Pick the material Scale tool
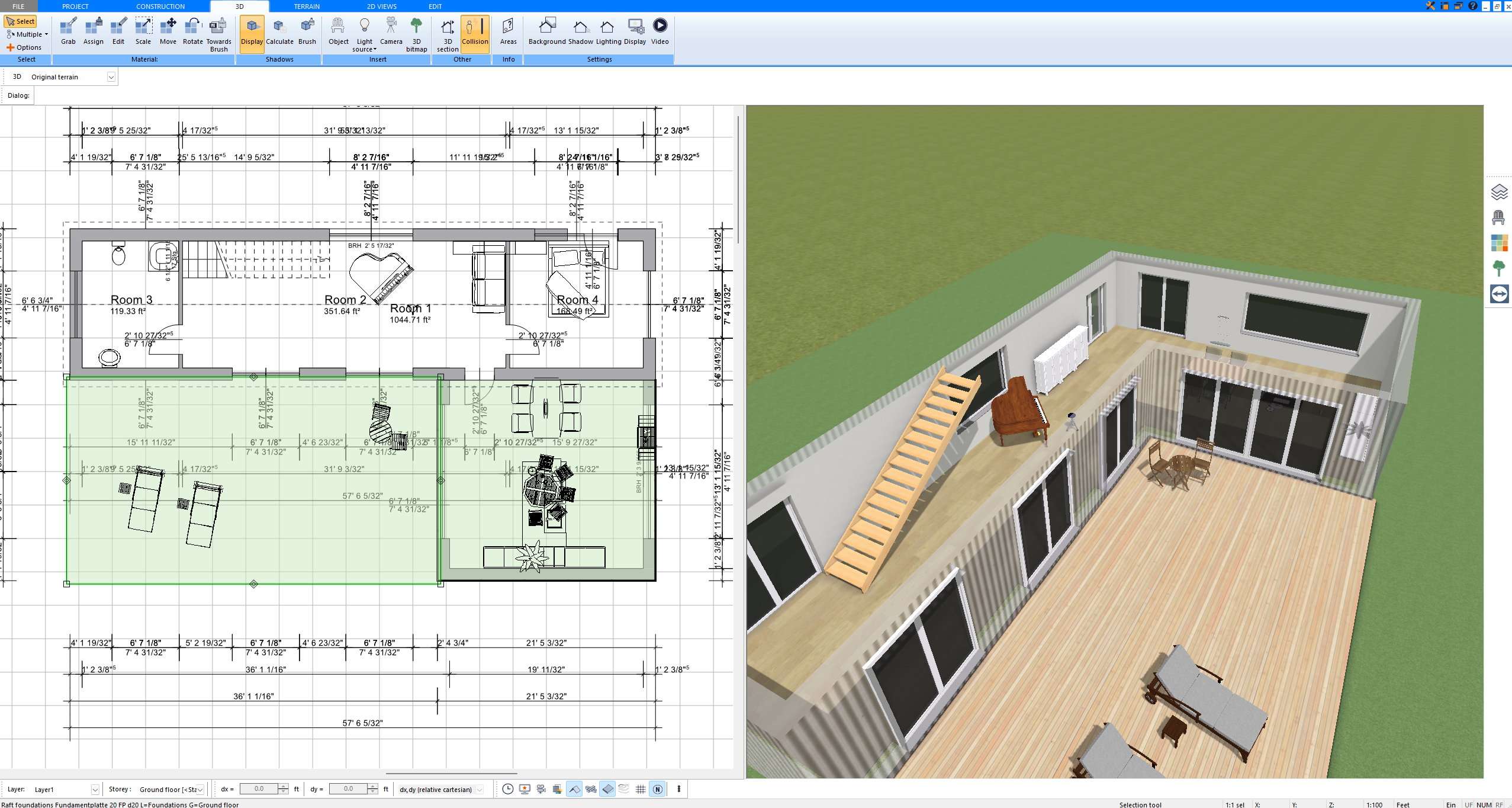1512x808 pixels. pos(143,32)
